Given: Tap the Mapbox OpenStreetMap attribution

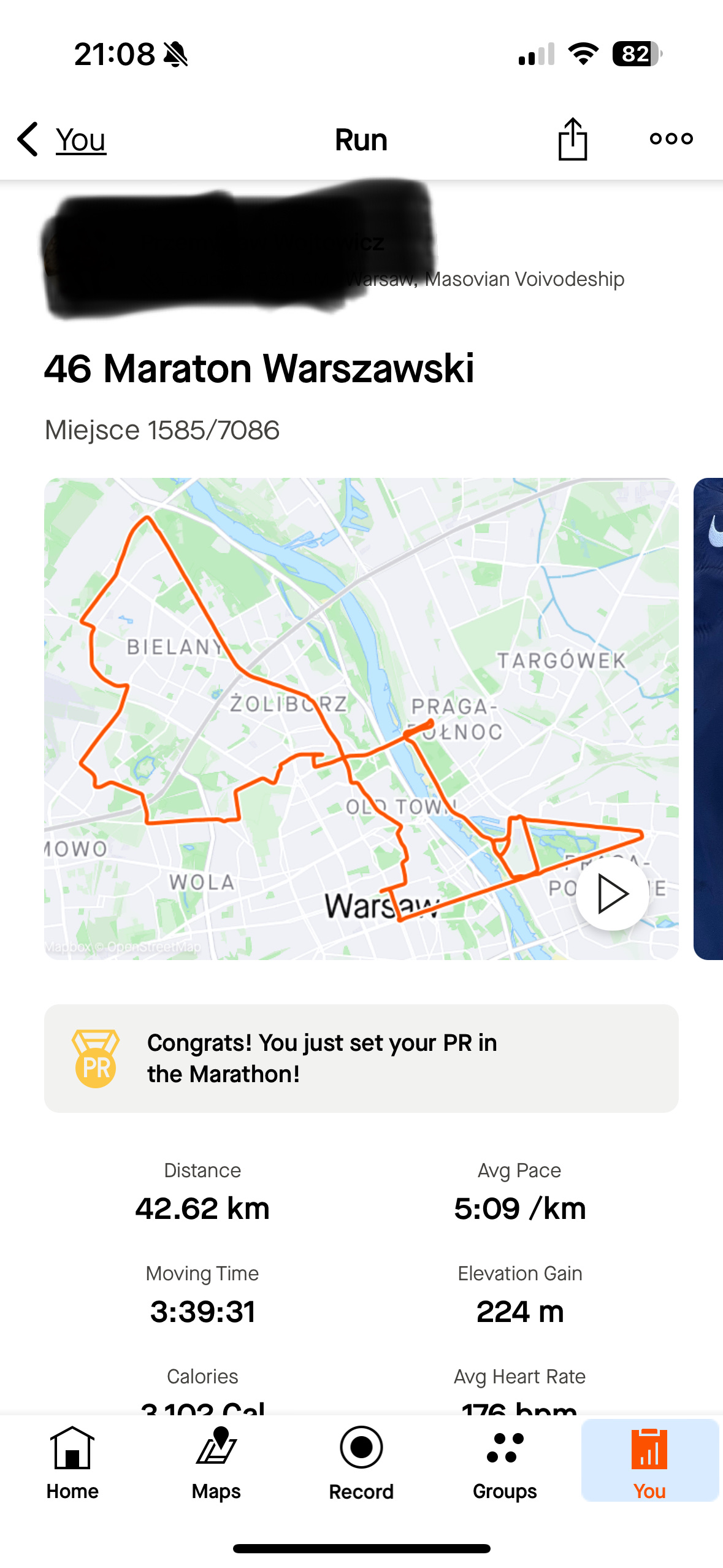Looking at the screenshot, I should (x=123, y=947).
